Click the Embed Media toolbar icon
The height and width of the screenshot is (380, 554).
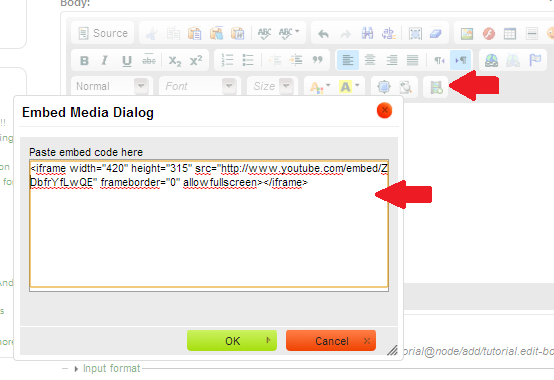coord(436,87)
